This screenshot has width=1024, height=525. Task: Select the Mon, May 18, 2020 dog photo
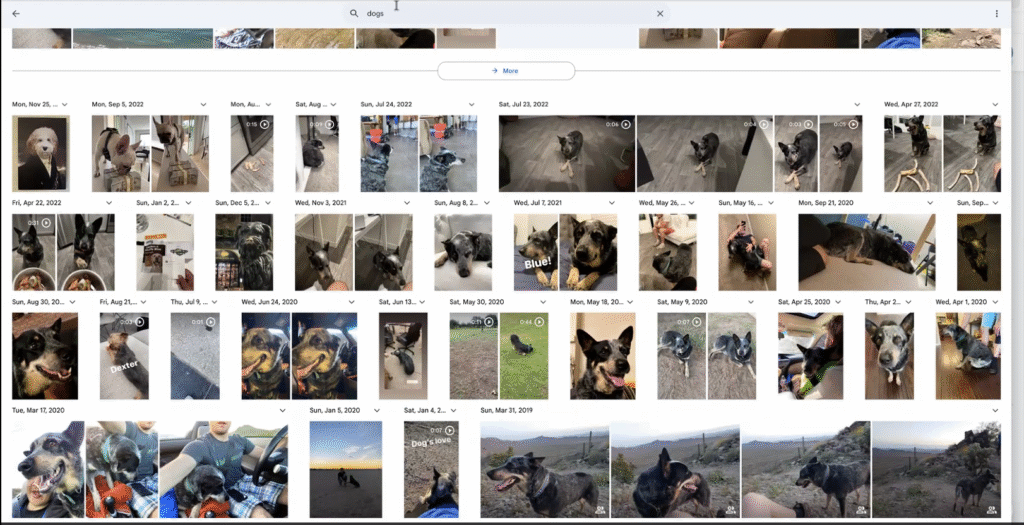[x=602, y=356]
